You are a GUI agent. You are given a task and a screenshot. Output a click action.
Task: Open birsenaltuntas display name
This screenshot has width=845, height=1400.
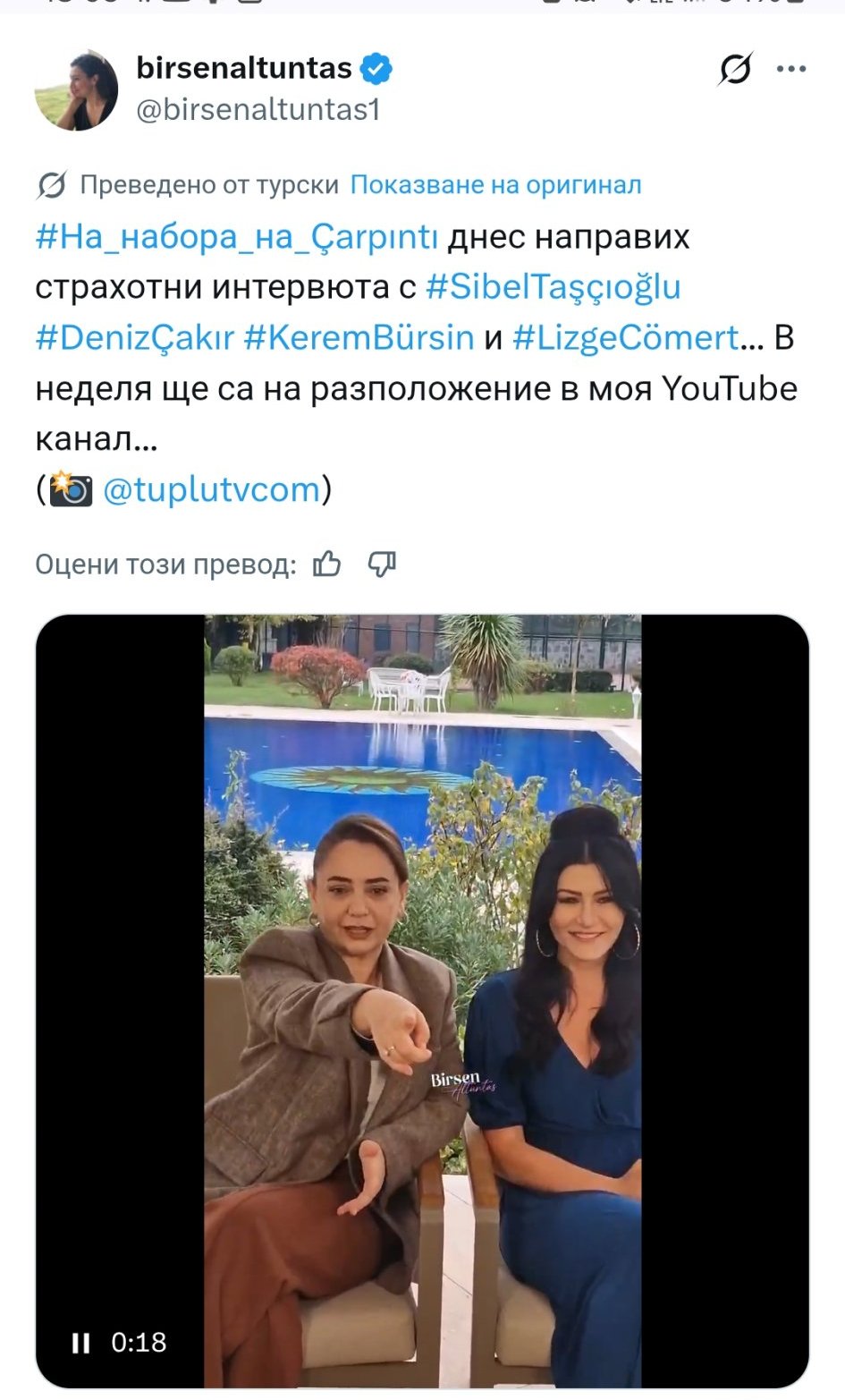(x=244, y=68)
